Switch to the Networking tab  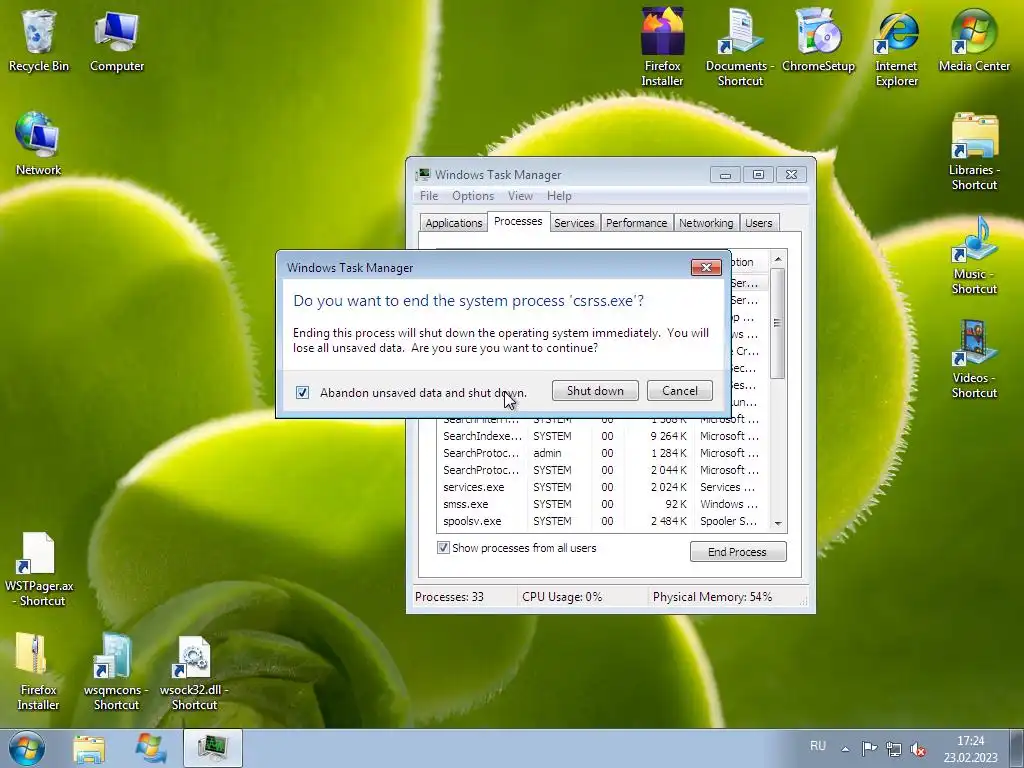706,223
